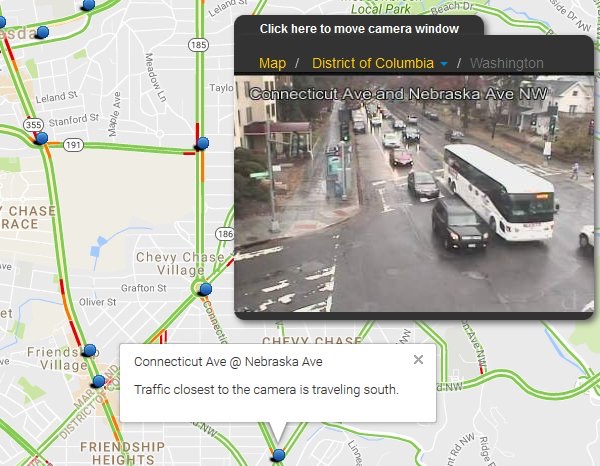600x466 pixels.
Task: Click the camera marker beside Friendship Village label
Action: (90, 350)
